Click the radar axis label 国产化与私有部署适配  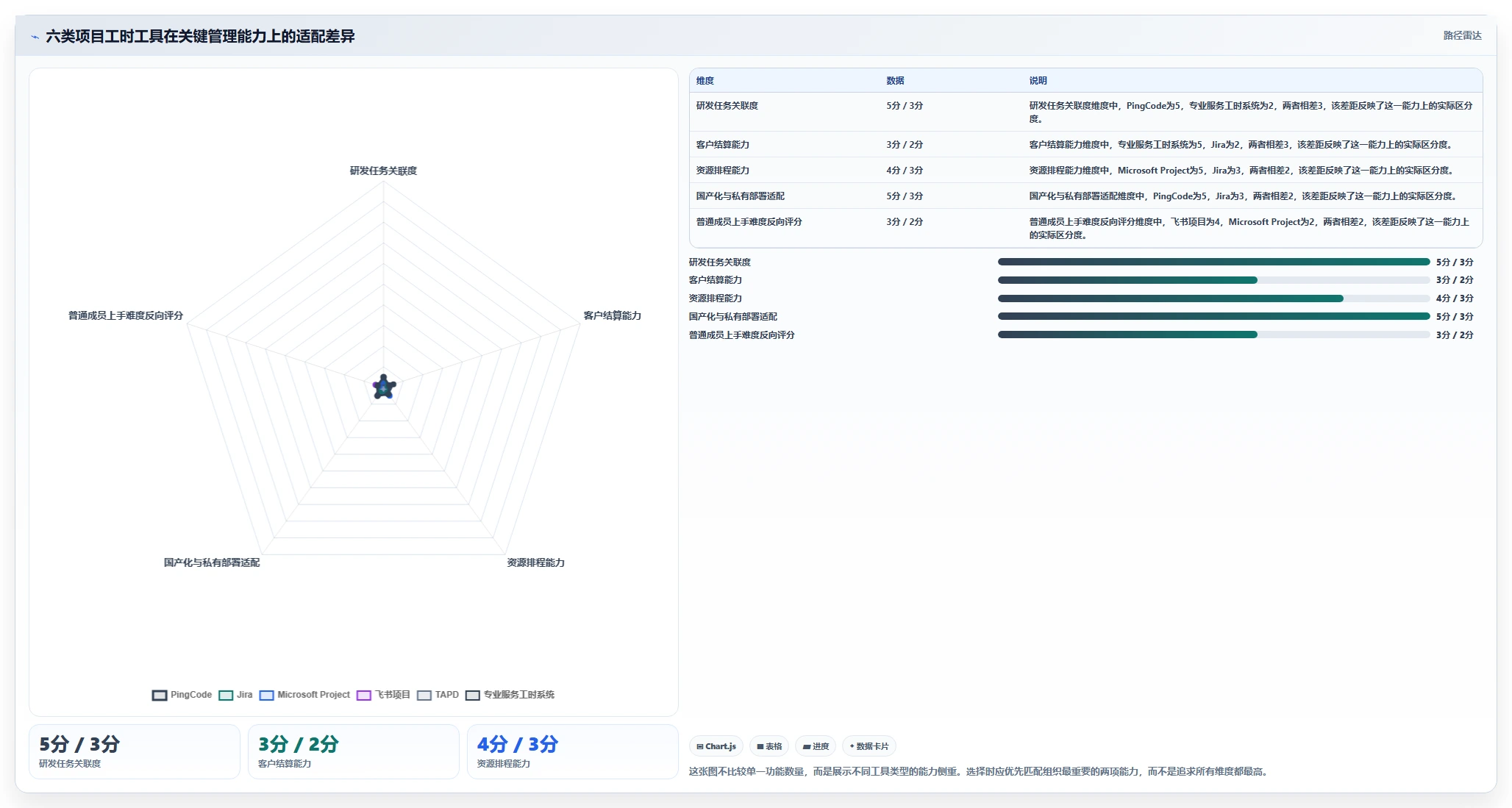coord(212,562)
